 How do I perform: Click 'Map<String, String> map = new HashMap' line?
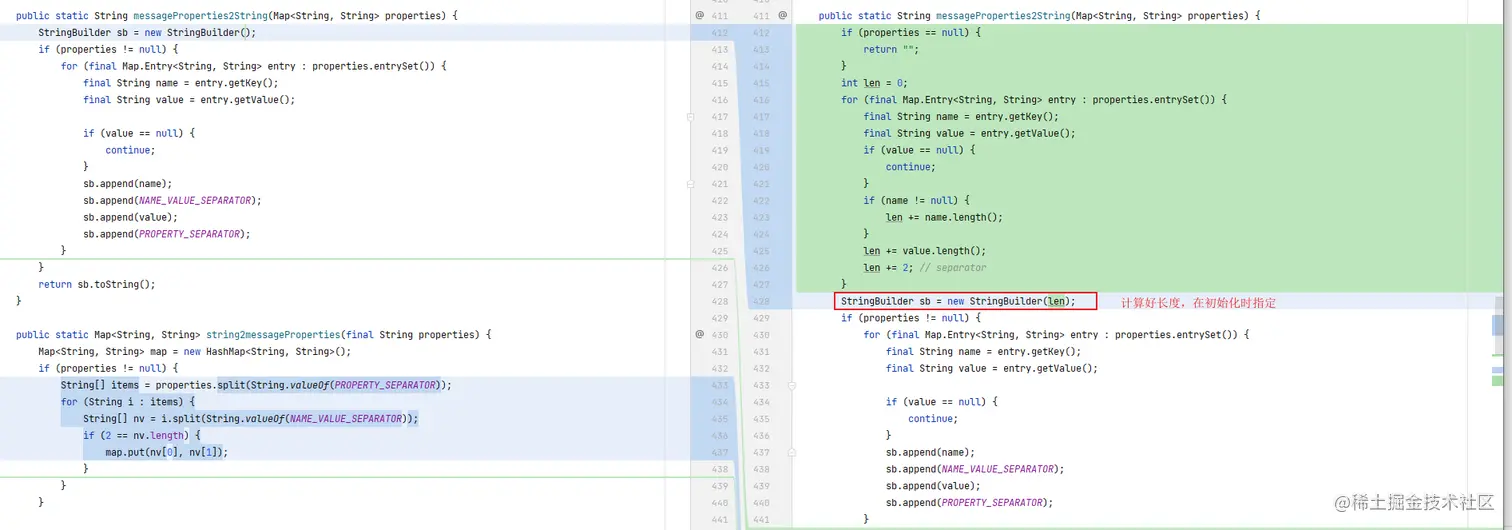[195, 351]
